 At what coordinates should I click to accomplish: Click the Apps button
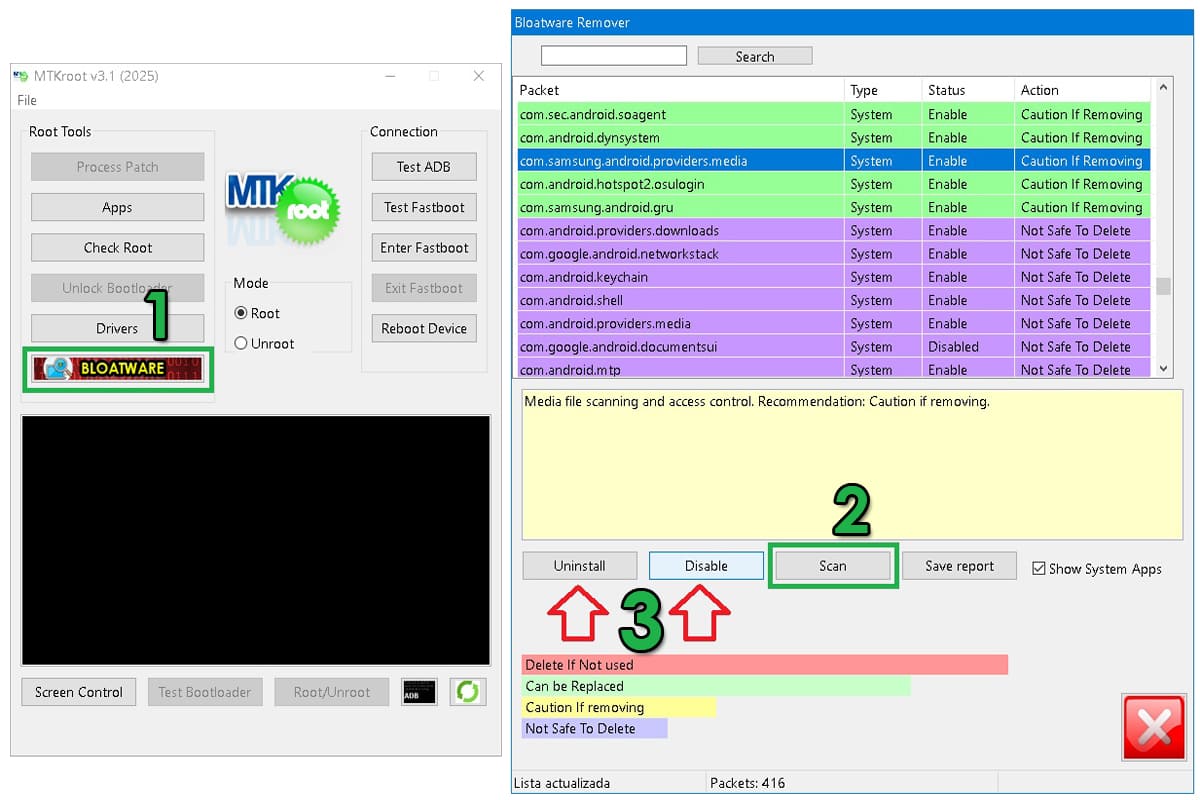click(118, 207)
